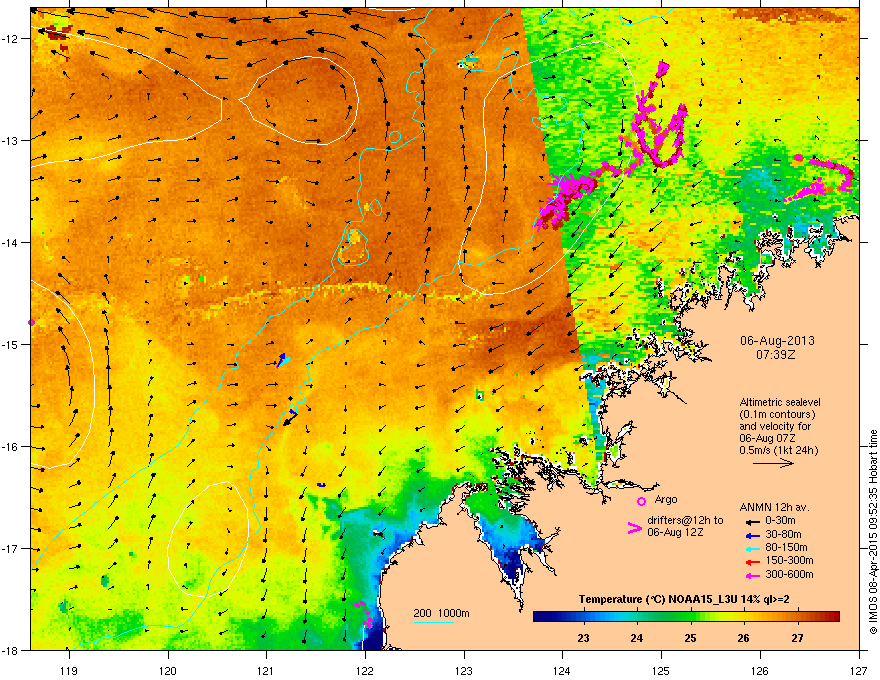Click the longitude axis label 119

69,670
